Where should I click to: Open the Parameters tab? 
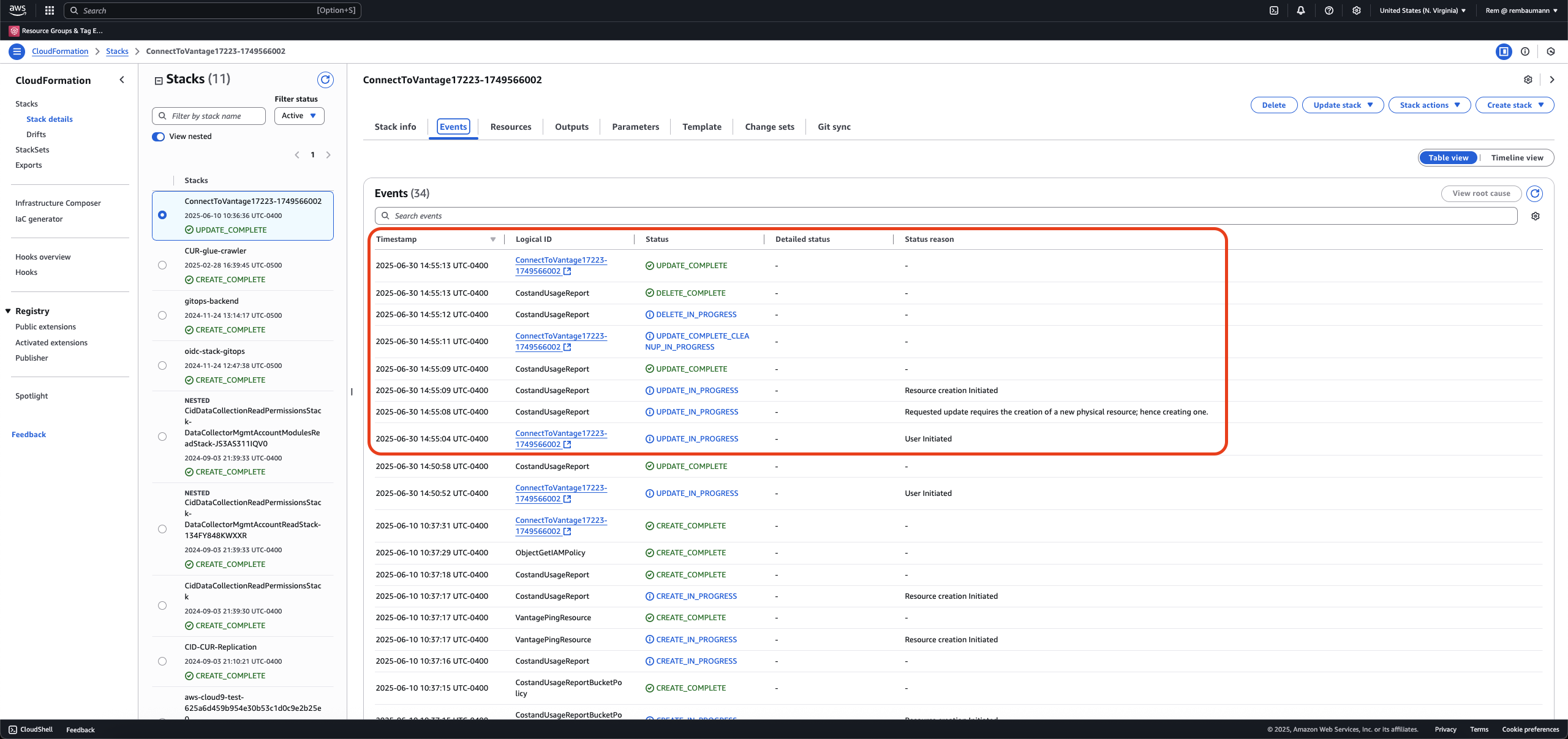(x=636, y=127)
